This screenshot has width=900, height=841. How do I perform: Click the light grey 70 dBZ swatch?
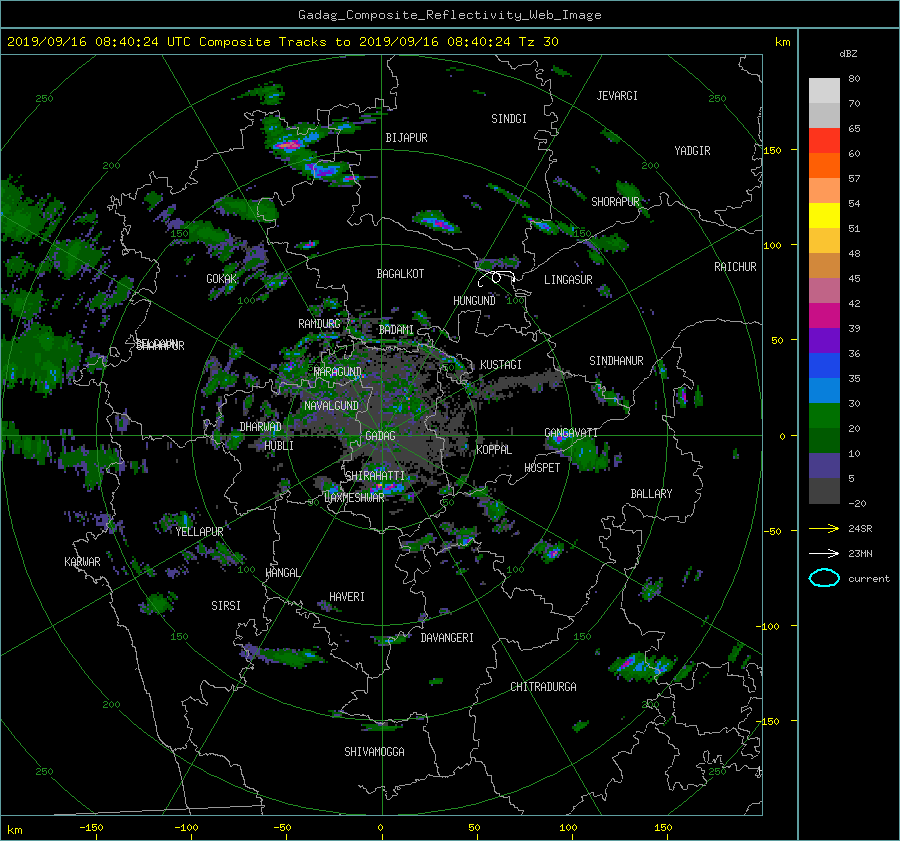coord(824,115)
